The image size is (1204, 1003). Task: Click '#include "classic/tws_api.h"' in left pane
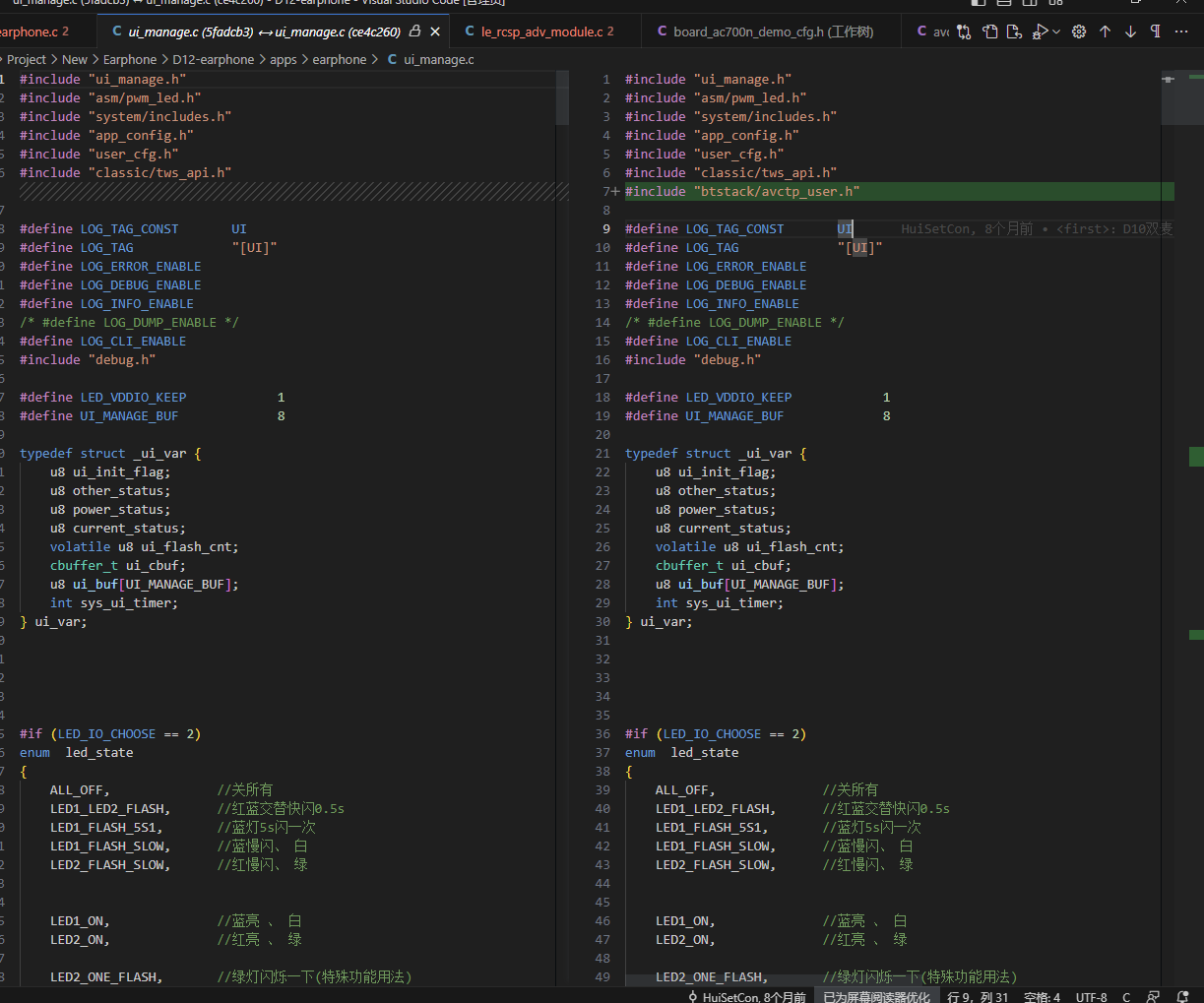pos(125,172)
